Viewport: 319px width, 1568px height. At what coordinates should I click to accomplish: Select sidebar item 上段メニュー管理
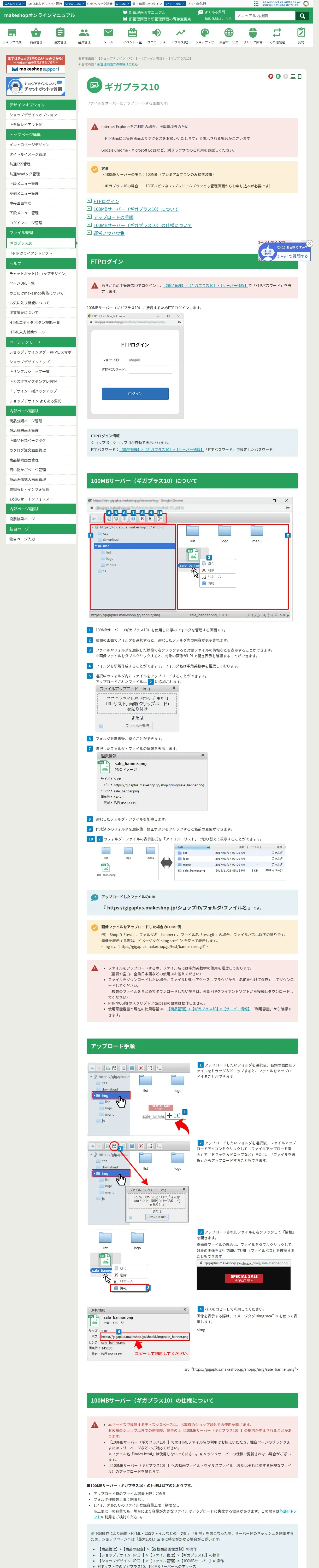pyautogui.click(x=41, y=183)
